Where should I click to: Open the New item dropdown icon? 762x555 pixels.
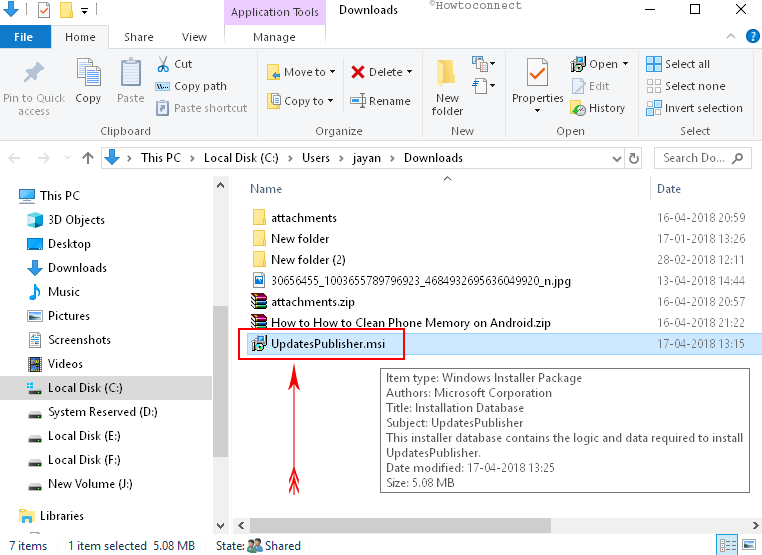click(x=483, y=64)
